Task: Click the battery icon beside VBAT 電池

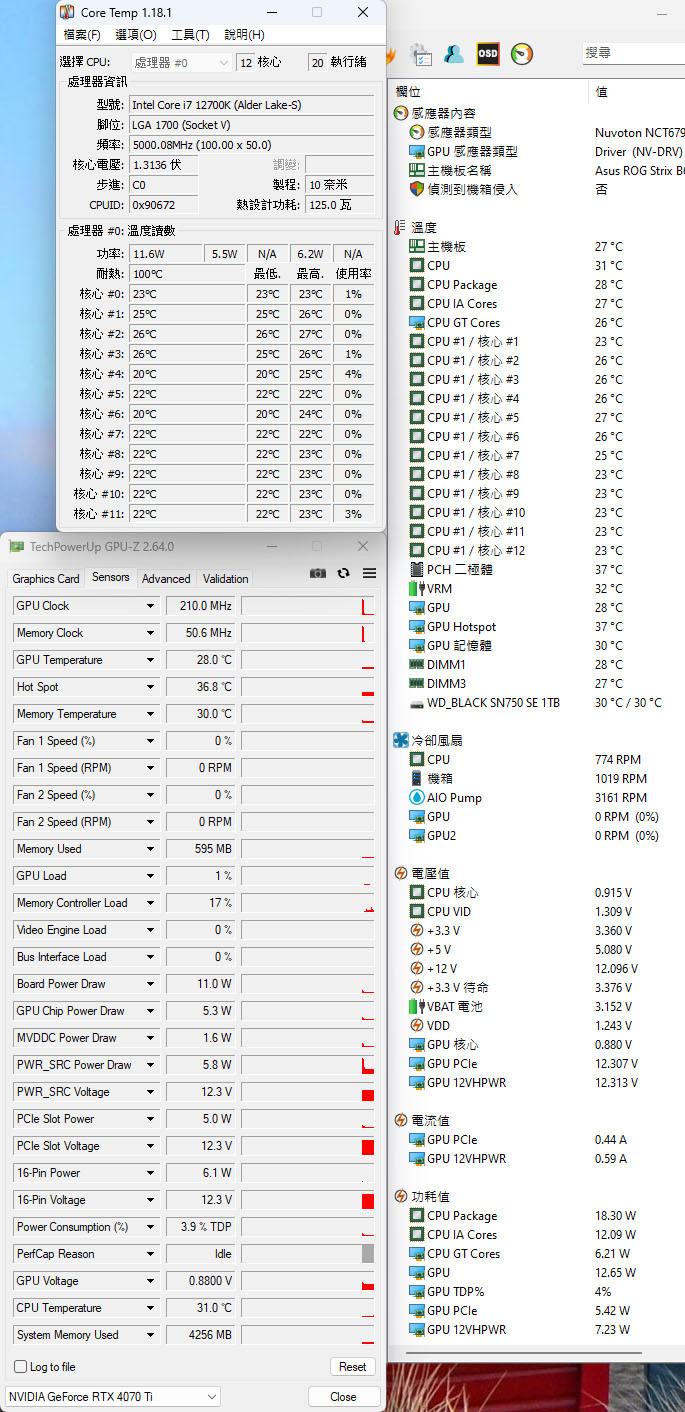Action: click(417, 1006)
